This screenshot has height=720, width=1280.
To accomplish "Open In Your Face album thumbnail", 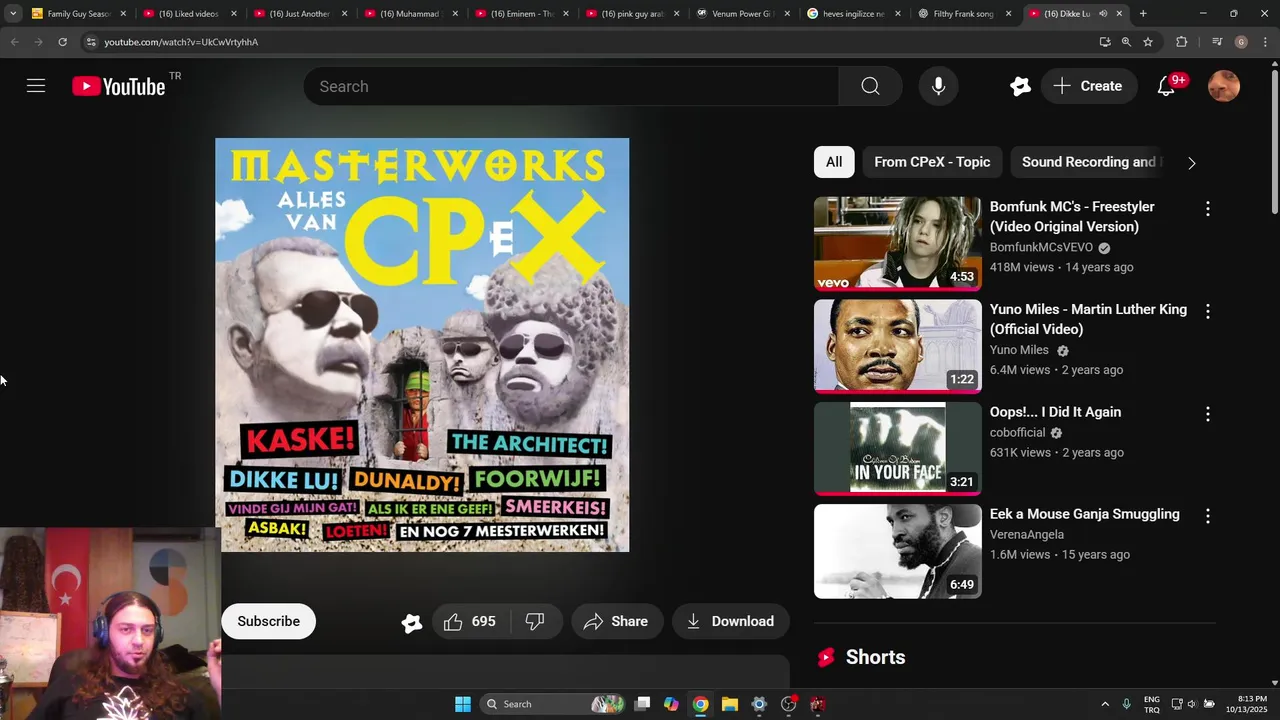I will click(x=897, y=448).
